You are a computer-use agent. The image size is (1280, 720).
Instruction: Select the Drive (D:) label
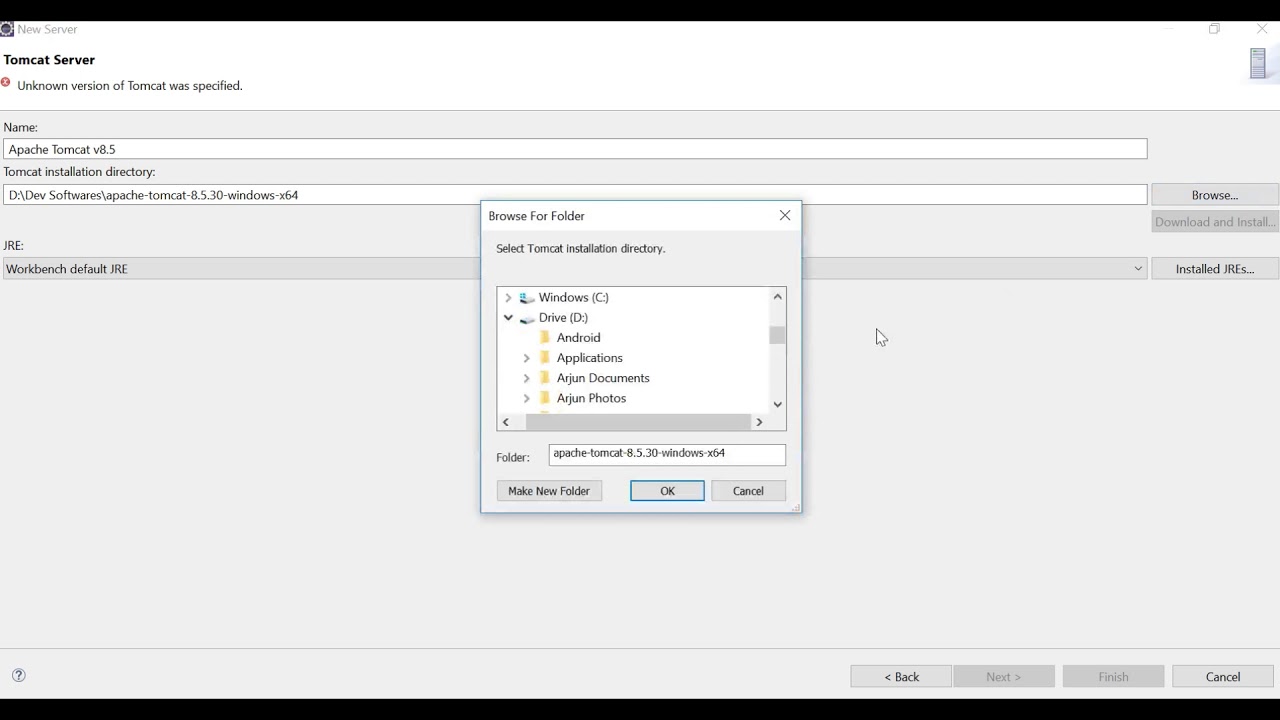pos(563,318)
